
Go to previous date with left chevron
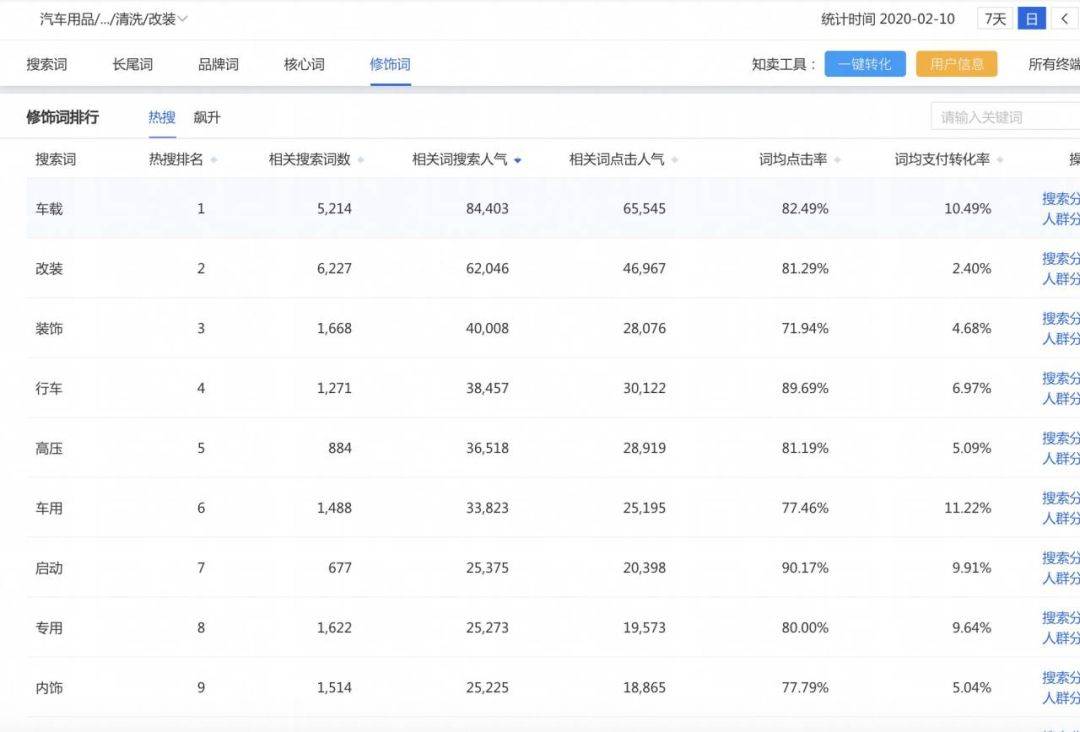point(1065,19)
